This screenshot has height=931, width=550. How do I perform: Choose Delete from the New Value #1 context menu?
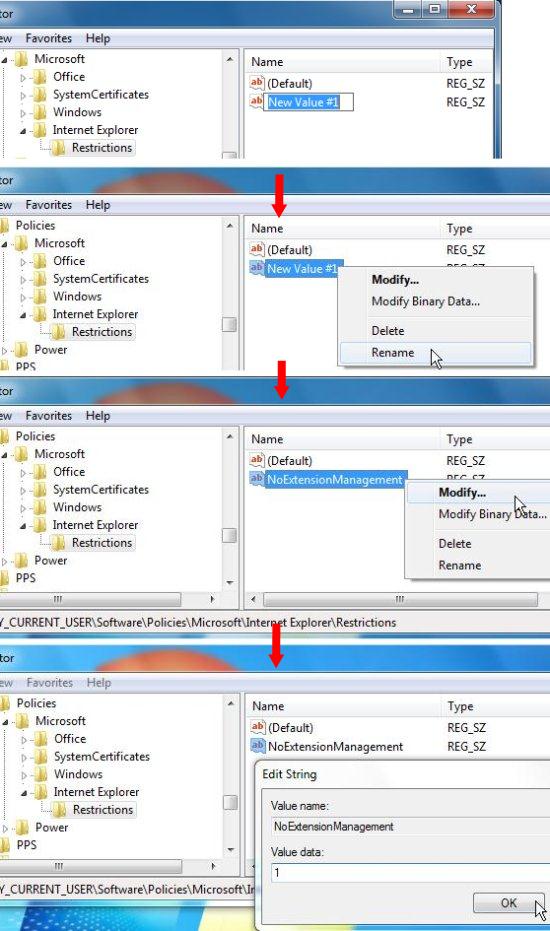(x=435, y=331)
